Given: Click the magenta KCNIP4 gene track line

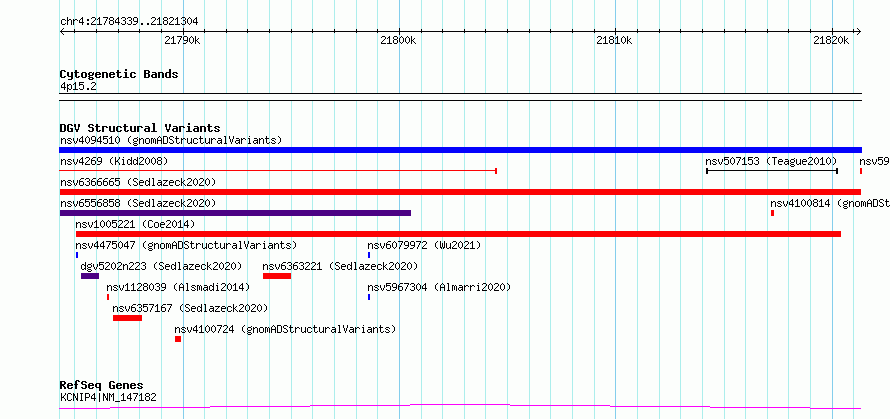Looking at the screenshot, I should (460, 406).
